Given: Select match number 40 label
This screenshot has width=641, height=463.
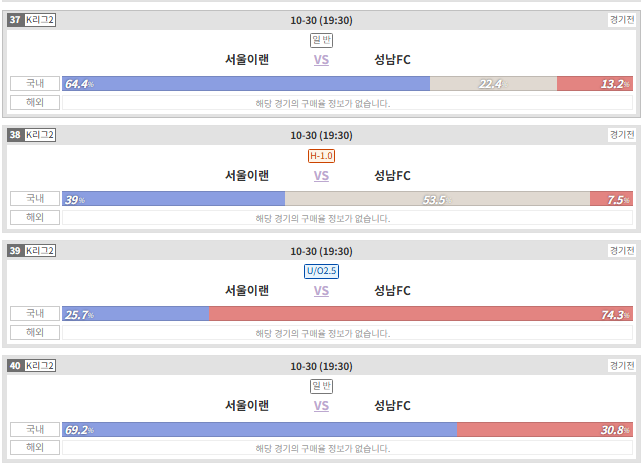Looking at the screenshot, I should click(x=15, y=366).
